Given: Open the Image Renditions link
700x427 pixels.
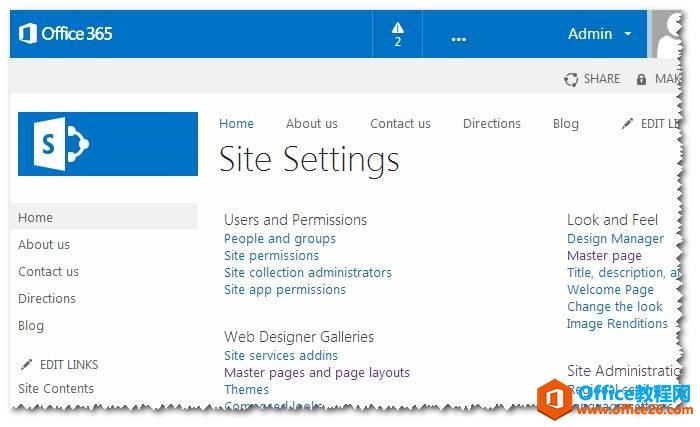Looking at the screenshot, I should 617,324.
